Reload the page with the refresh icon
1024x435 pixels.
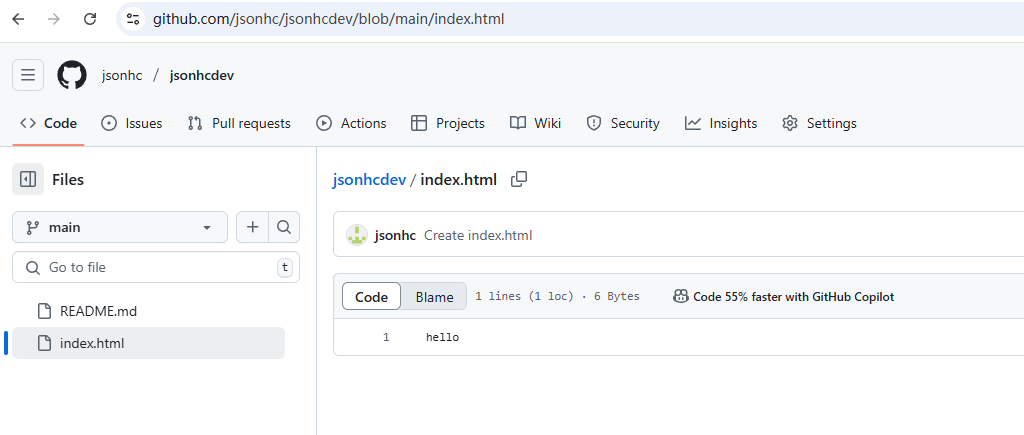(90, 19)
